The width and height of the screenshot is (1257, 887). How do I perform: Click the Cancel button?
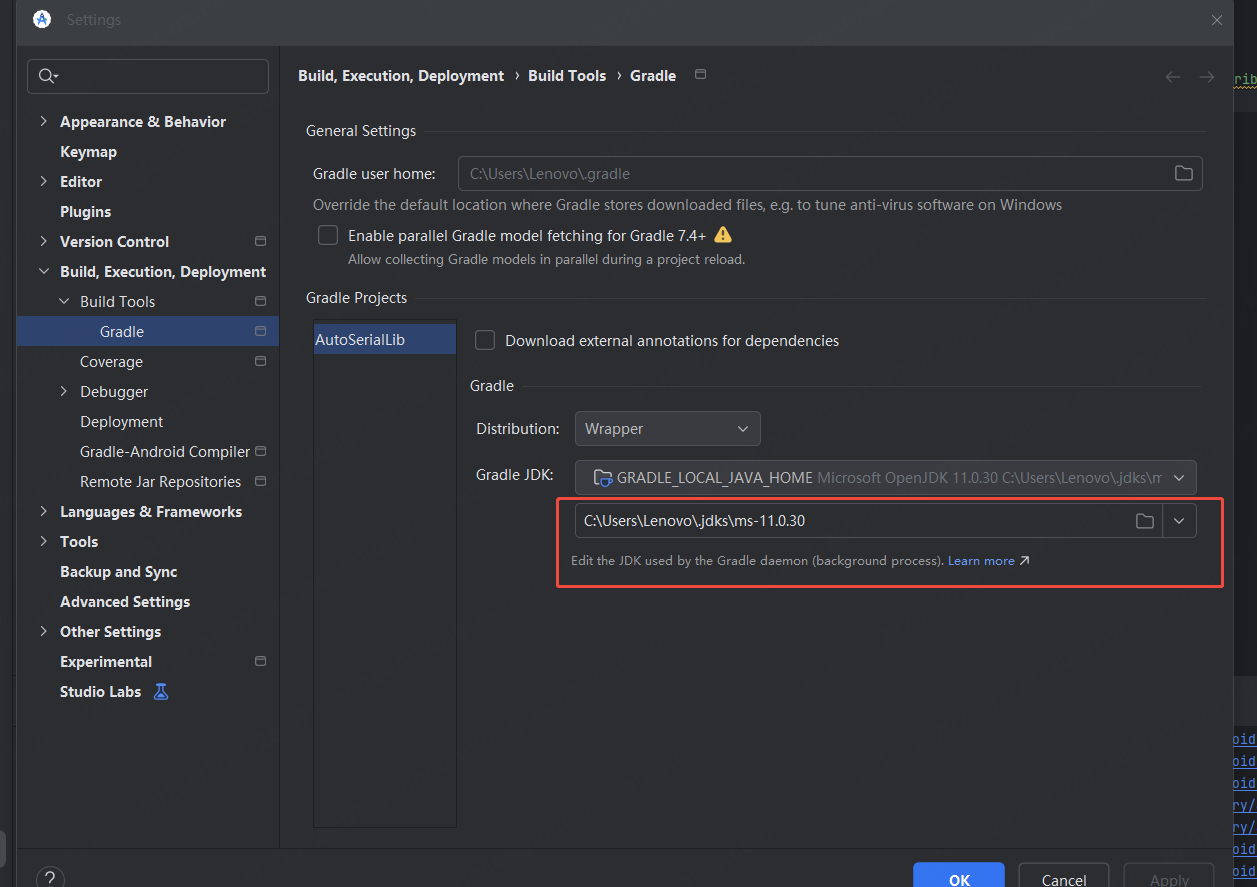[x=1064, y=876]
